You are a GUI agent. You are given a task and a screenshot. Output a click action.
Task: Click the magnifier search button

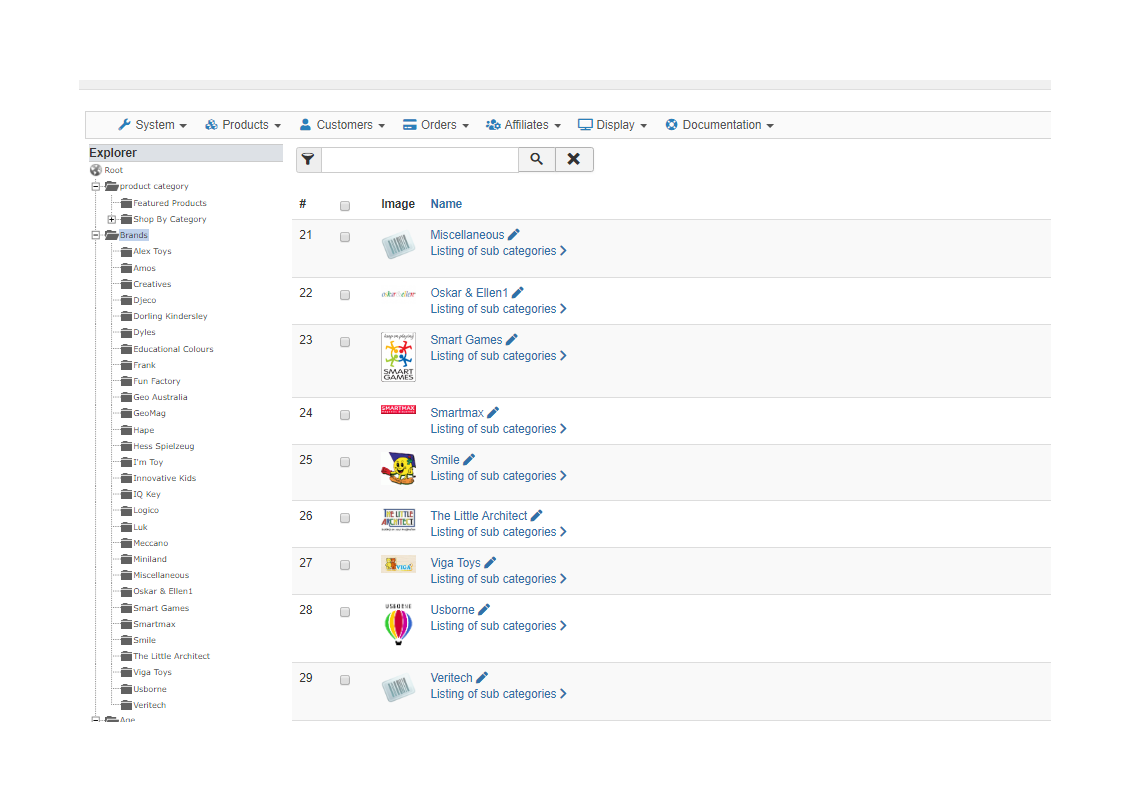(537, 160)
